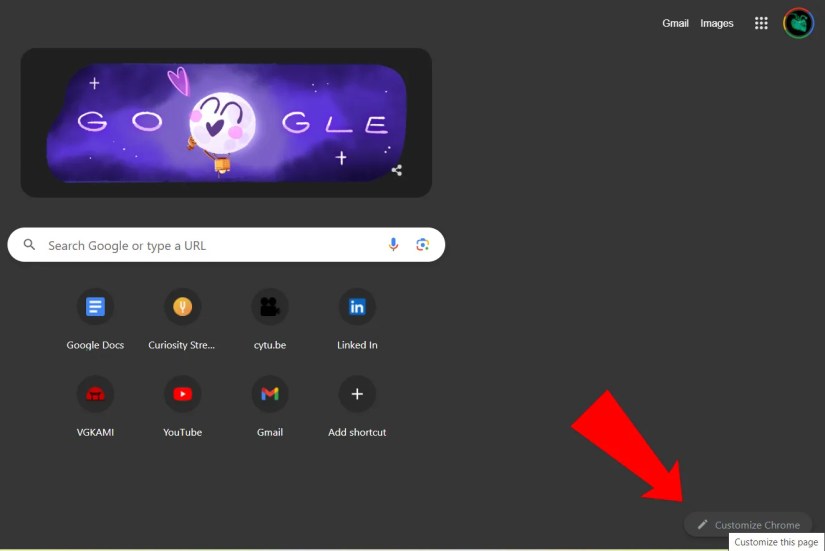Open the Google Docs shortcut
Viewport: 825px width, 551px height.
pyautogui.click(x=95, y=319)
